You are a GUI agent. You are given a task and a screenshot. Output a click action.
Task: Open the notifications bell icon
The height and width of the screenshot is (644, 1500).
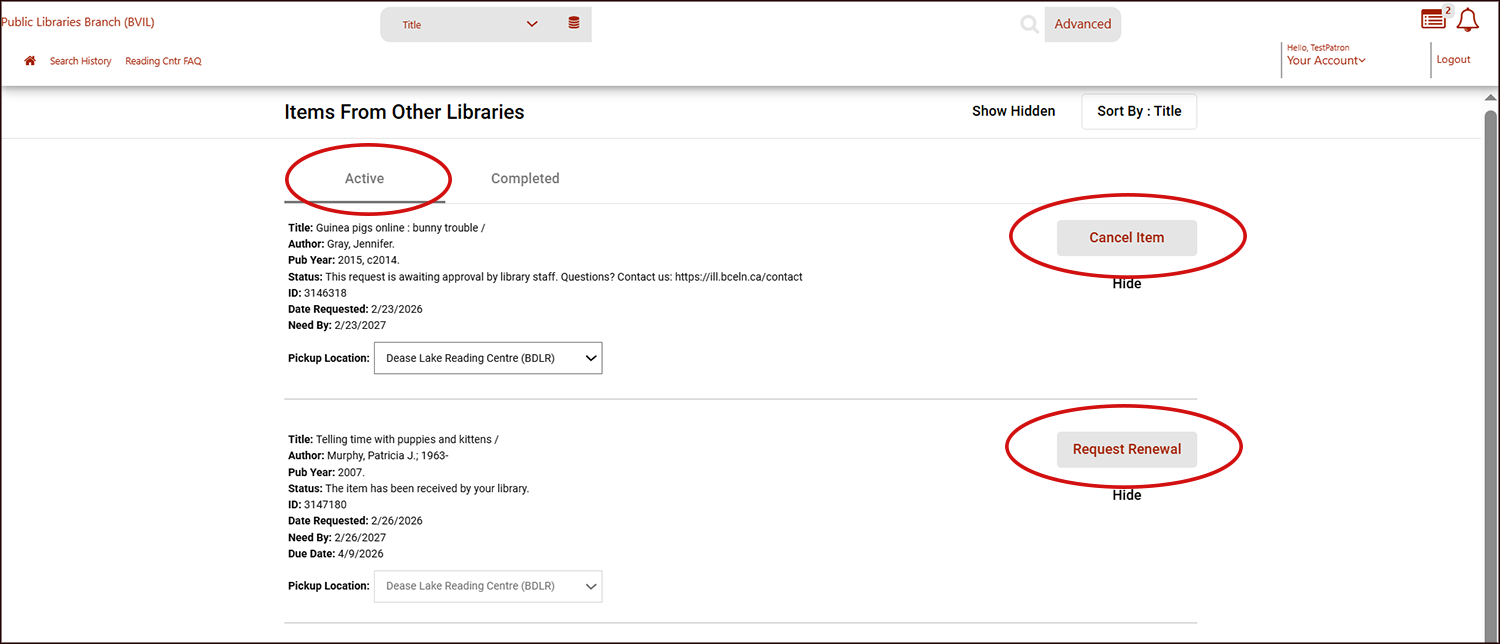coord(1467,20)
